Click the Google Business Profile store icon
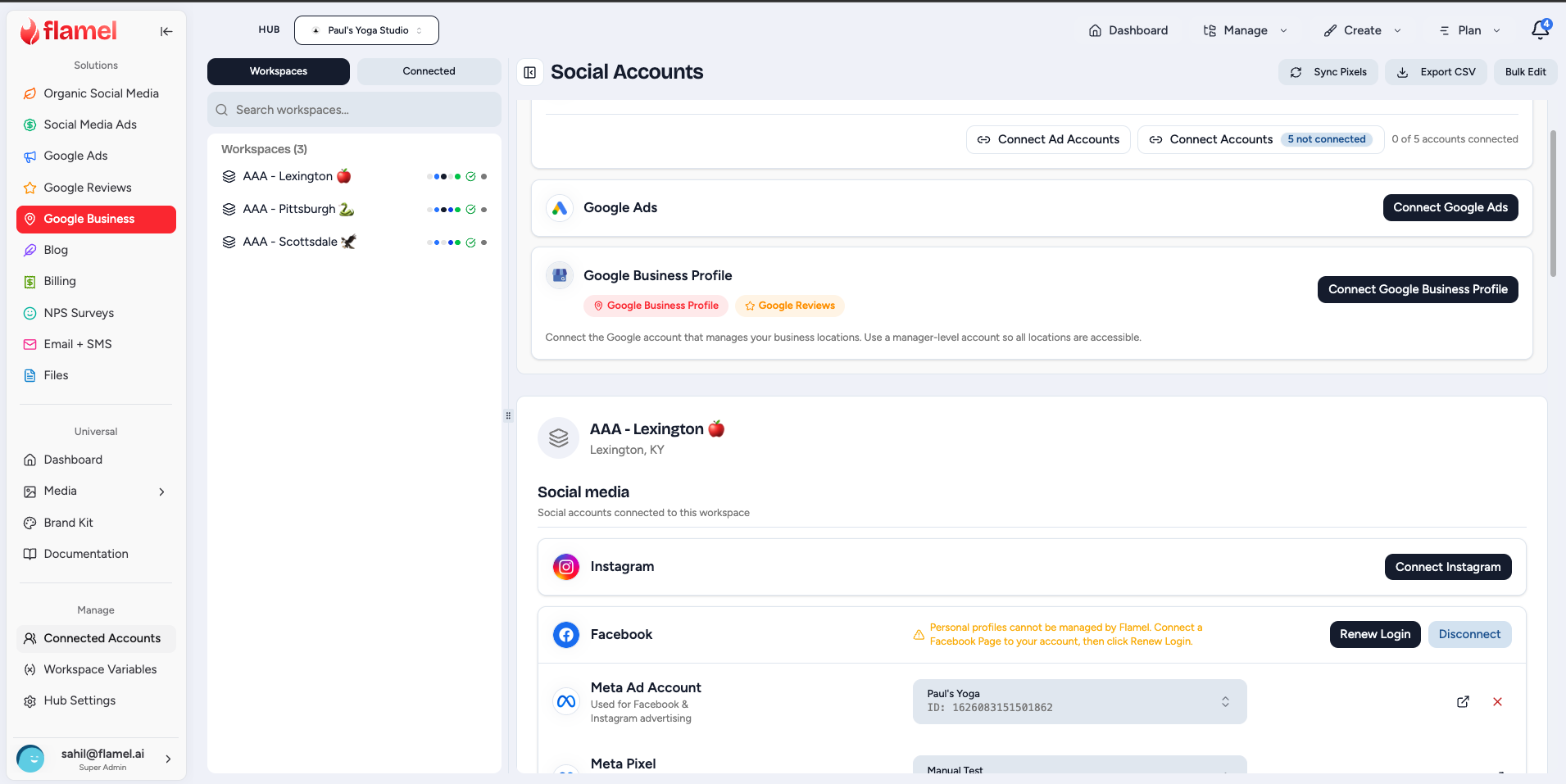The width and height of the screenshot is (1566, 784). 560,276
